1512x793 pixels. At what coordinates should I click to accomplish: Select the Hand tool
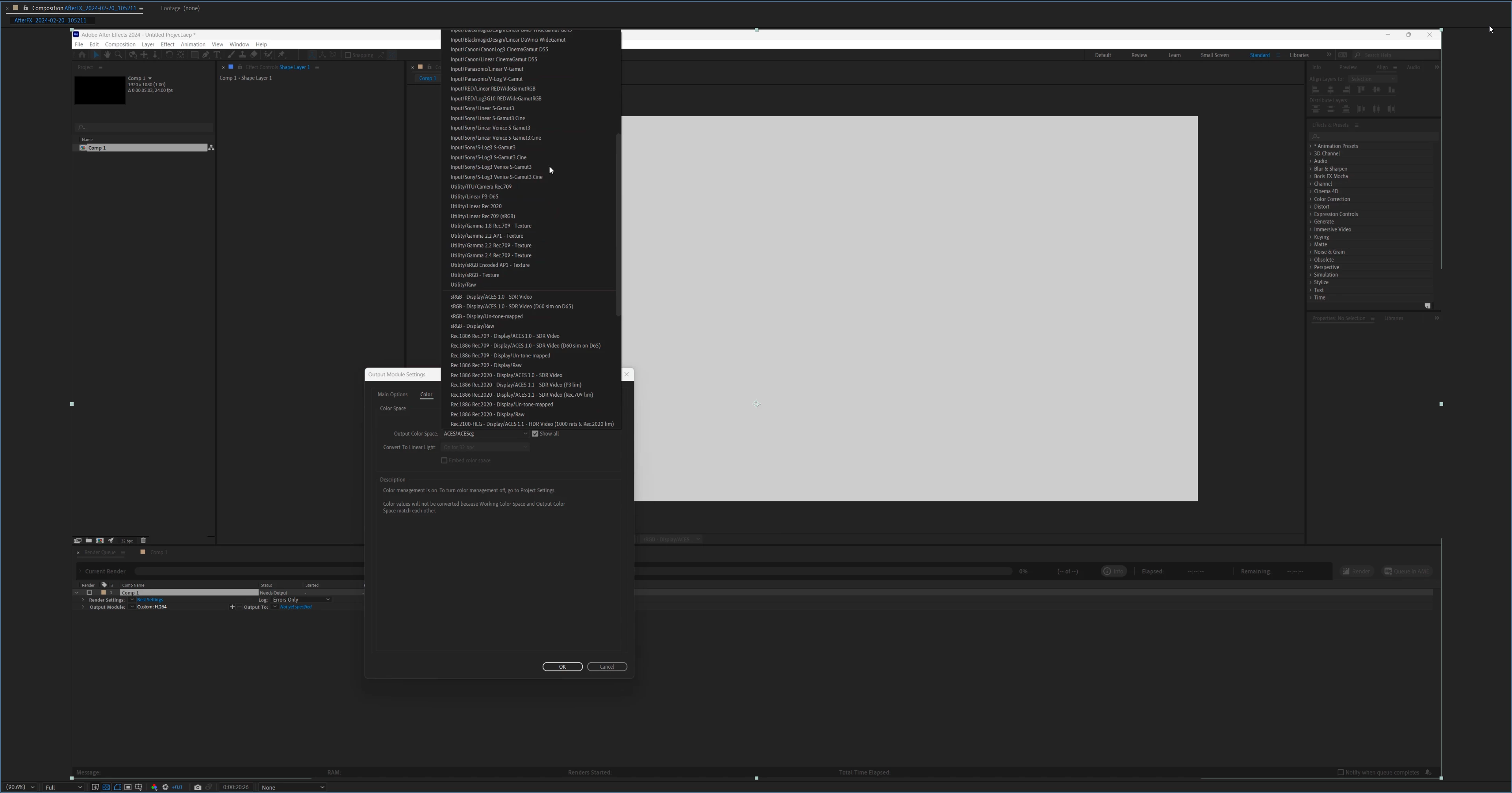tap(107, 55)
